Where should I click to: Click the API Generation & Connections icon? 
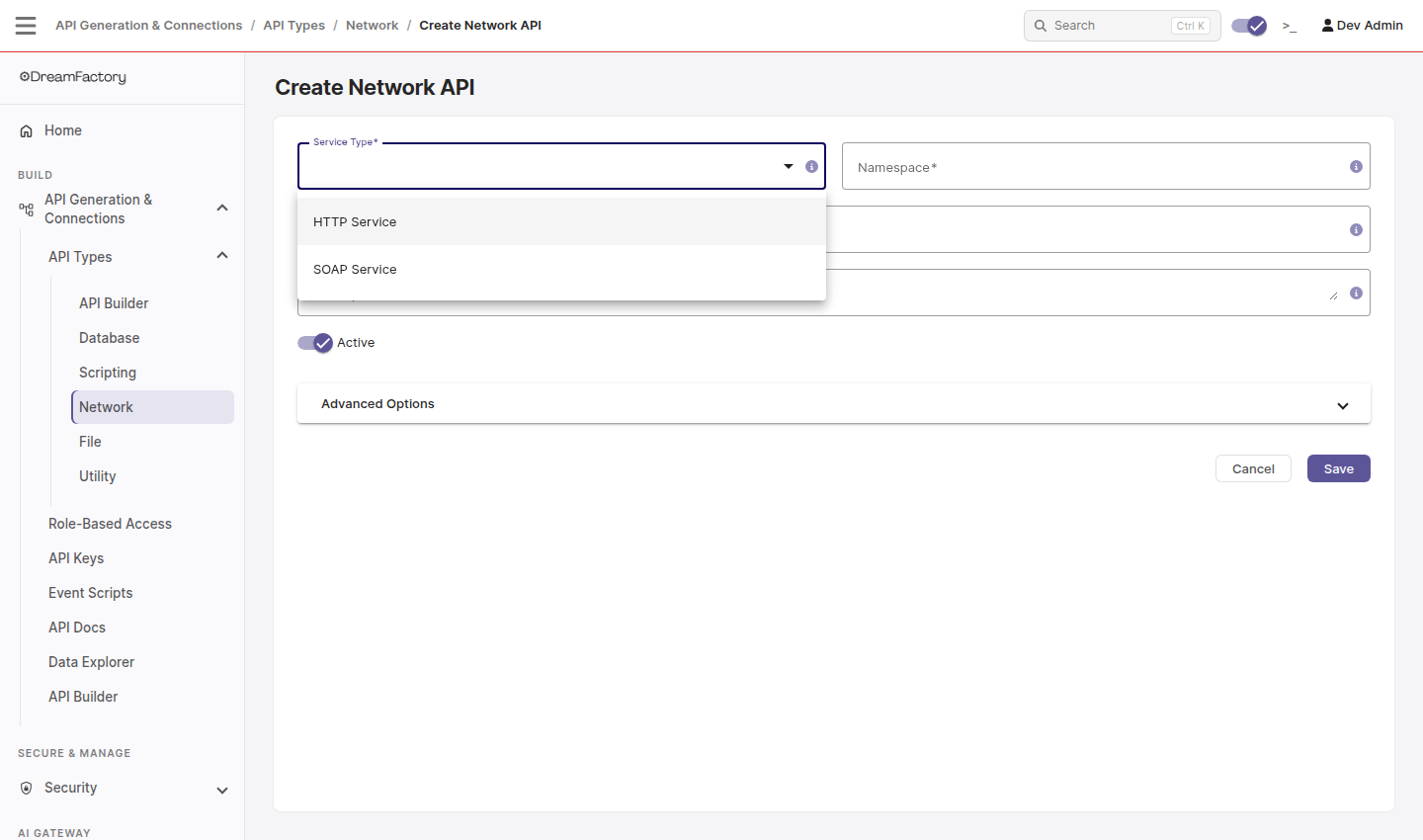27,209
